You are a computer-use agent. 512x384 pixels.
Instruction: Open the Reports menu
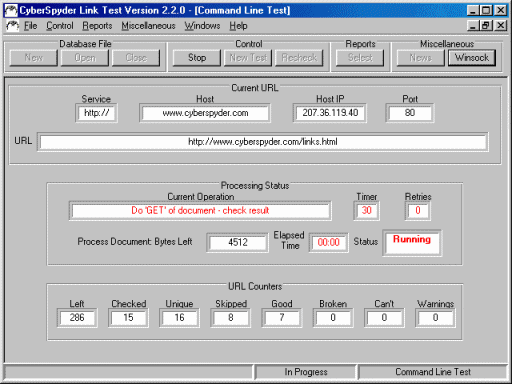(97, 26)
